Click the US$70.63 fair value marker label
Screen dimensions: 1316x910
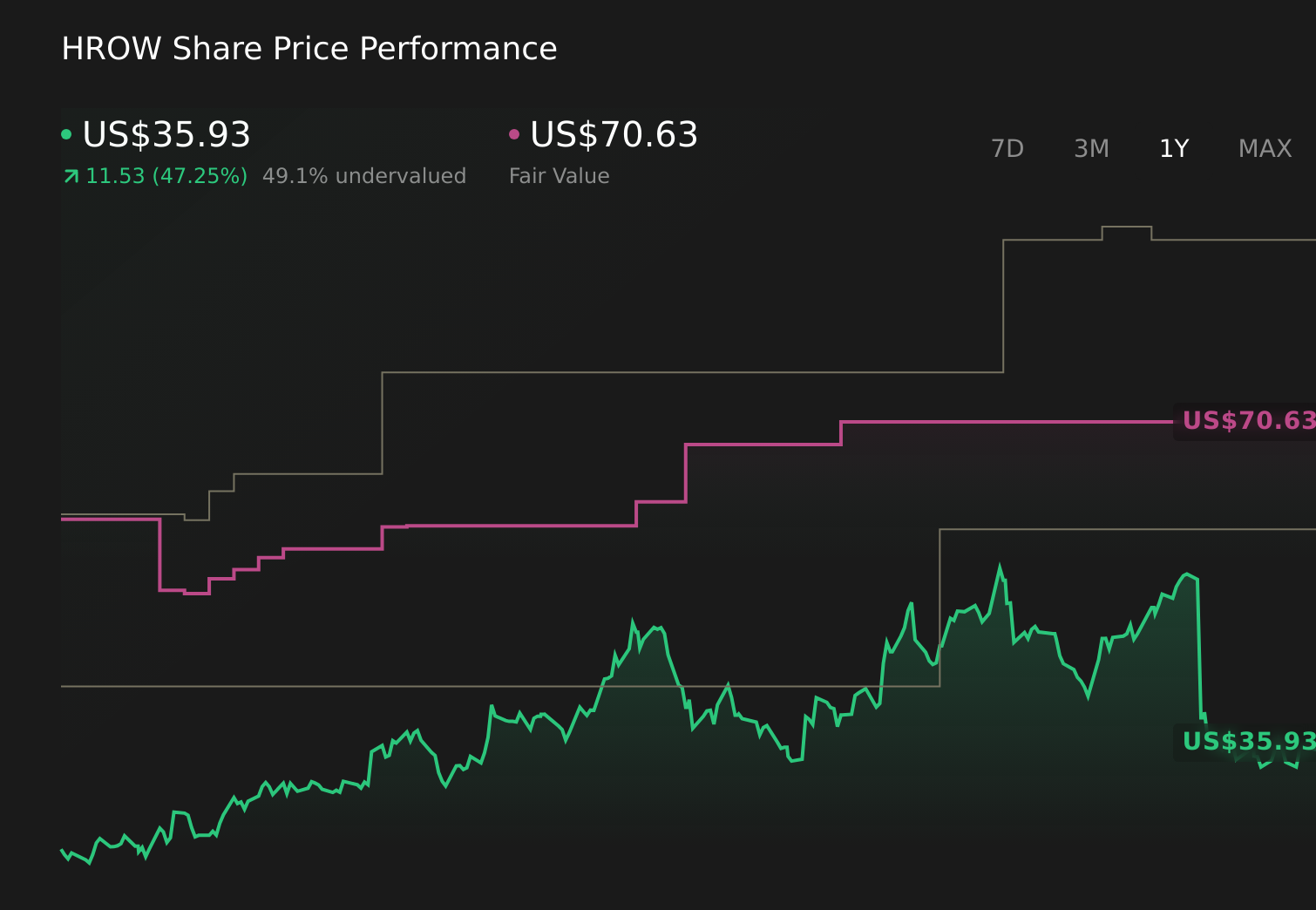coord(1246,421)
